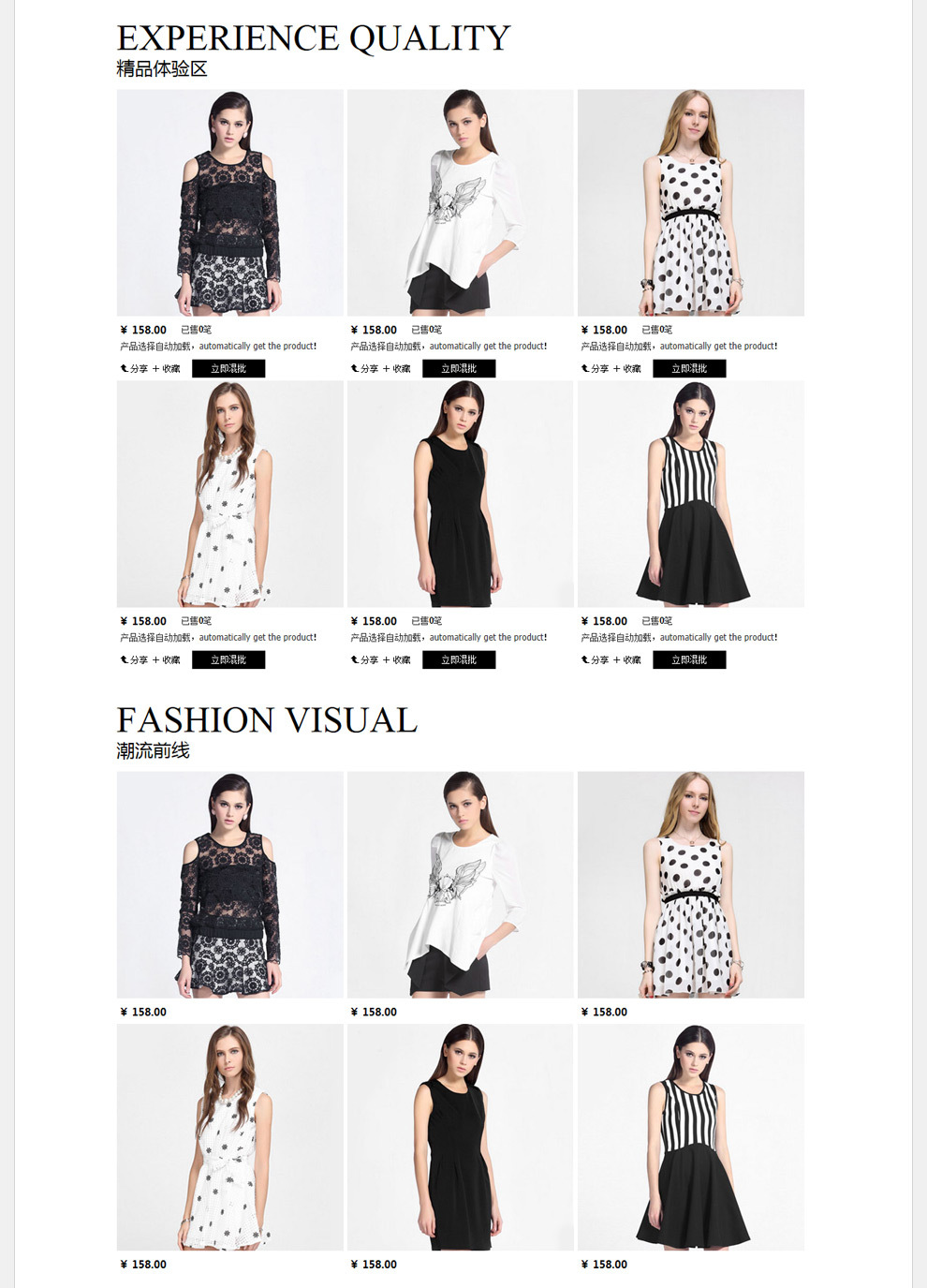
Task: Click plus 收藏 under black lace top
Action: pos(167,369)
